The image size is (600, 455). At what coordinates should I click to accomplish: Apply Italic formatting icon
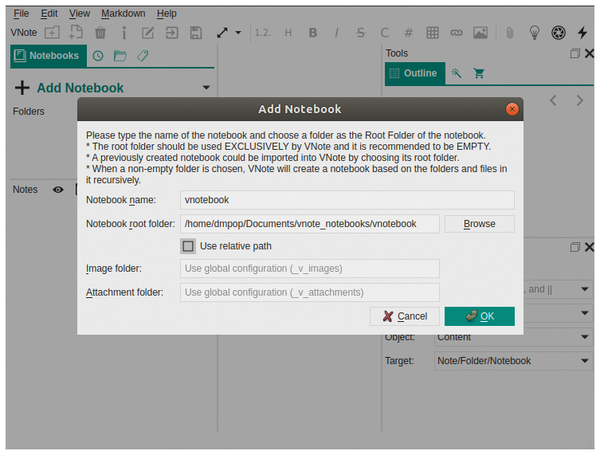pyautogui.click(x=336, y=33)
